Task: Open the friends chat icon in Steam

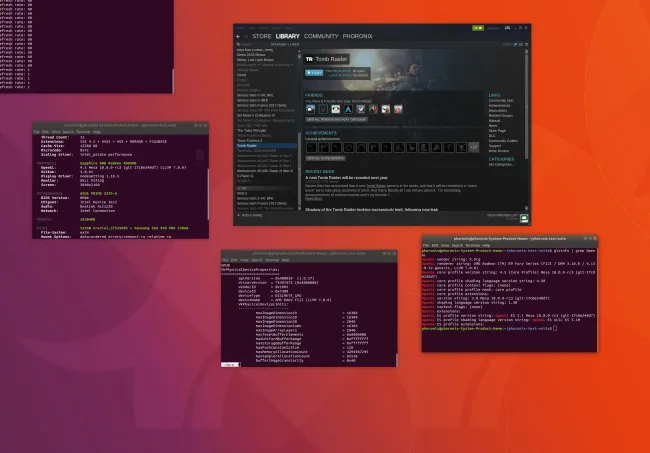Action: pyautogui.click(x=524, y=218)
